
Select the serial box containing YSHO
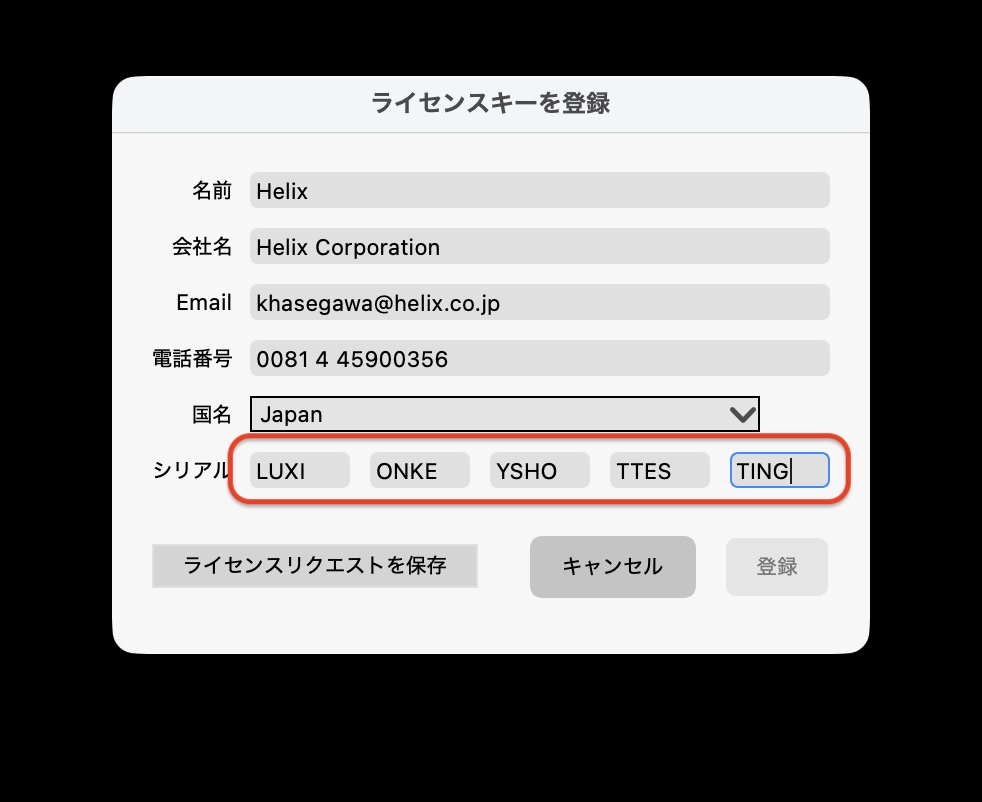coord(540,470)
